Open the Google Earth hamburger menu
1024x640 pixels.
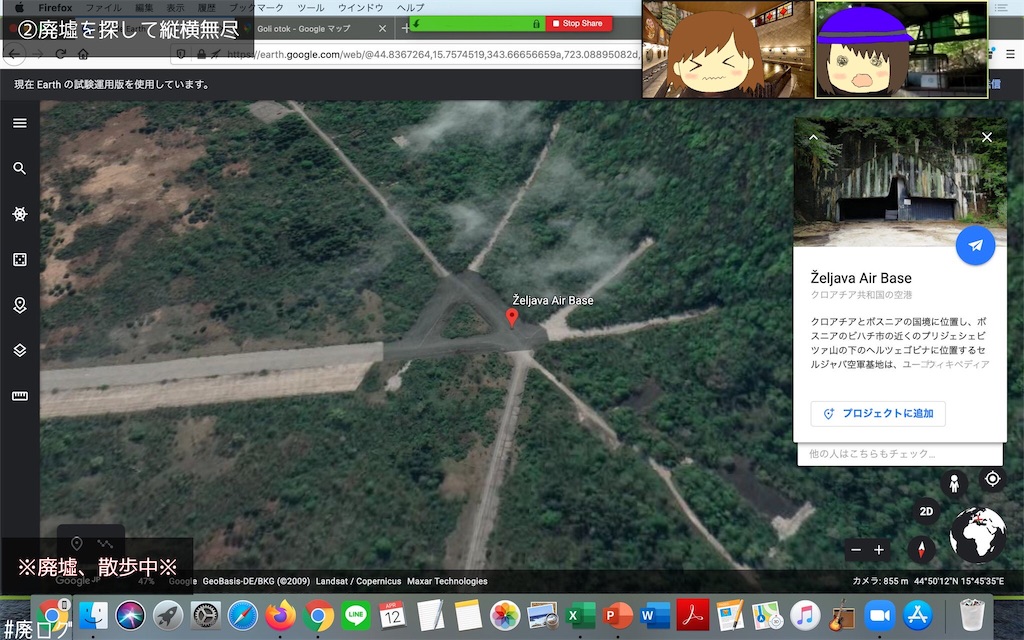pos(20,123)
